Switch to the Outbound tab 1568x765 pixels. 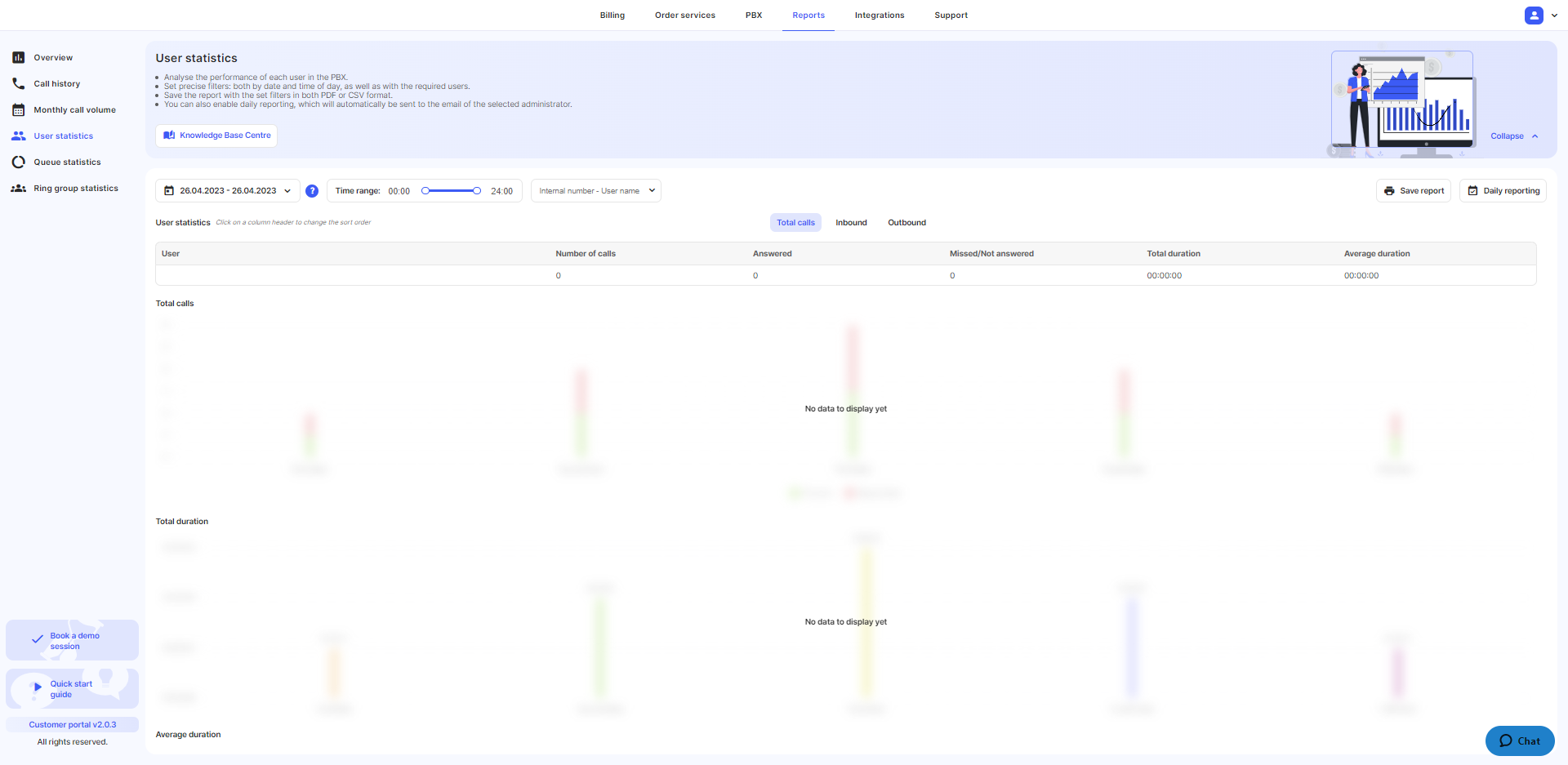(906, 223)
